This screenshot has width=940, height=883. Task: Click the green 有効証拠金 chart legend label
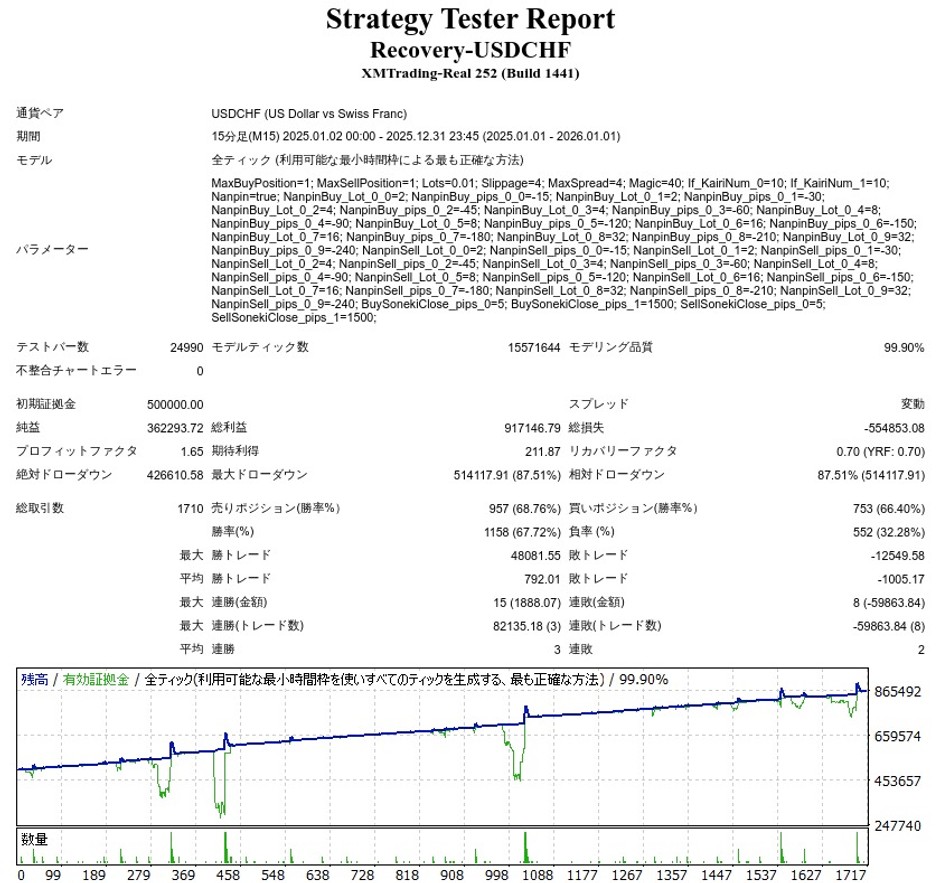pyautogui.click(x=95, y=679)
